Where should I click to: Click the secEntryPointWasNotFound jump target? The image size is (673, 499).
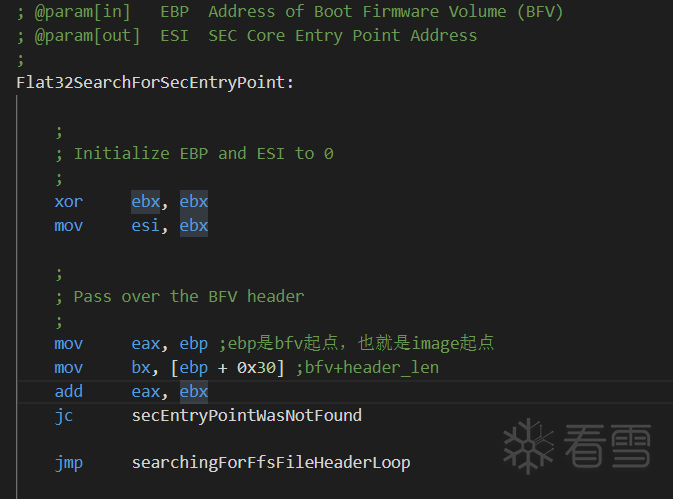click(x=246, y=415)
